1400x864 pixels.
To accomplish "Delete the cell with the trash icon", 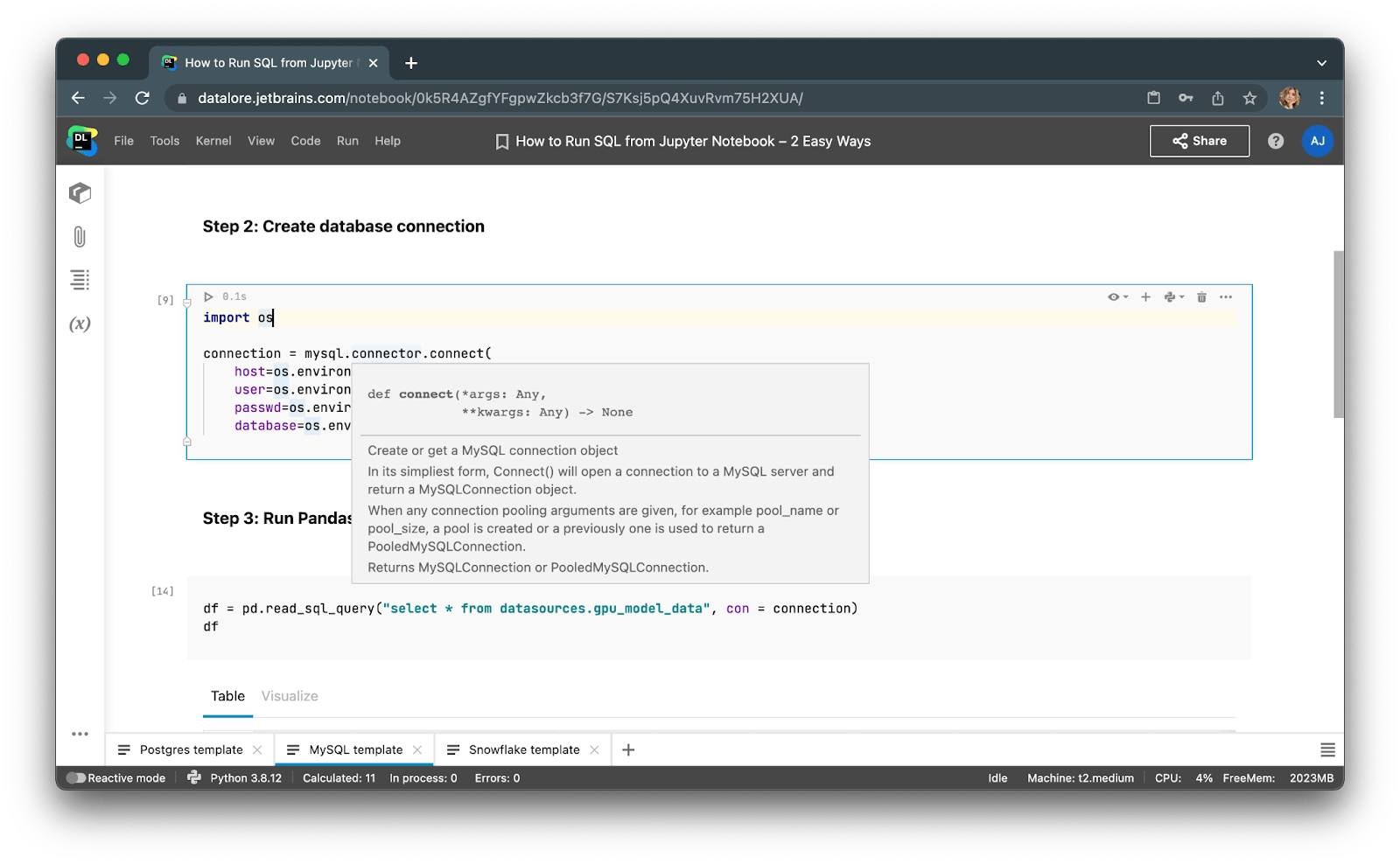I will (1200, 296).
